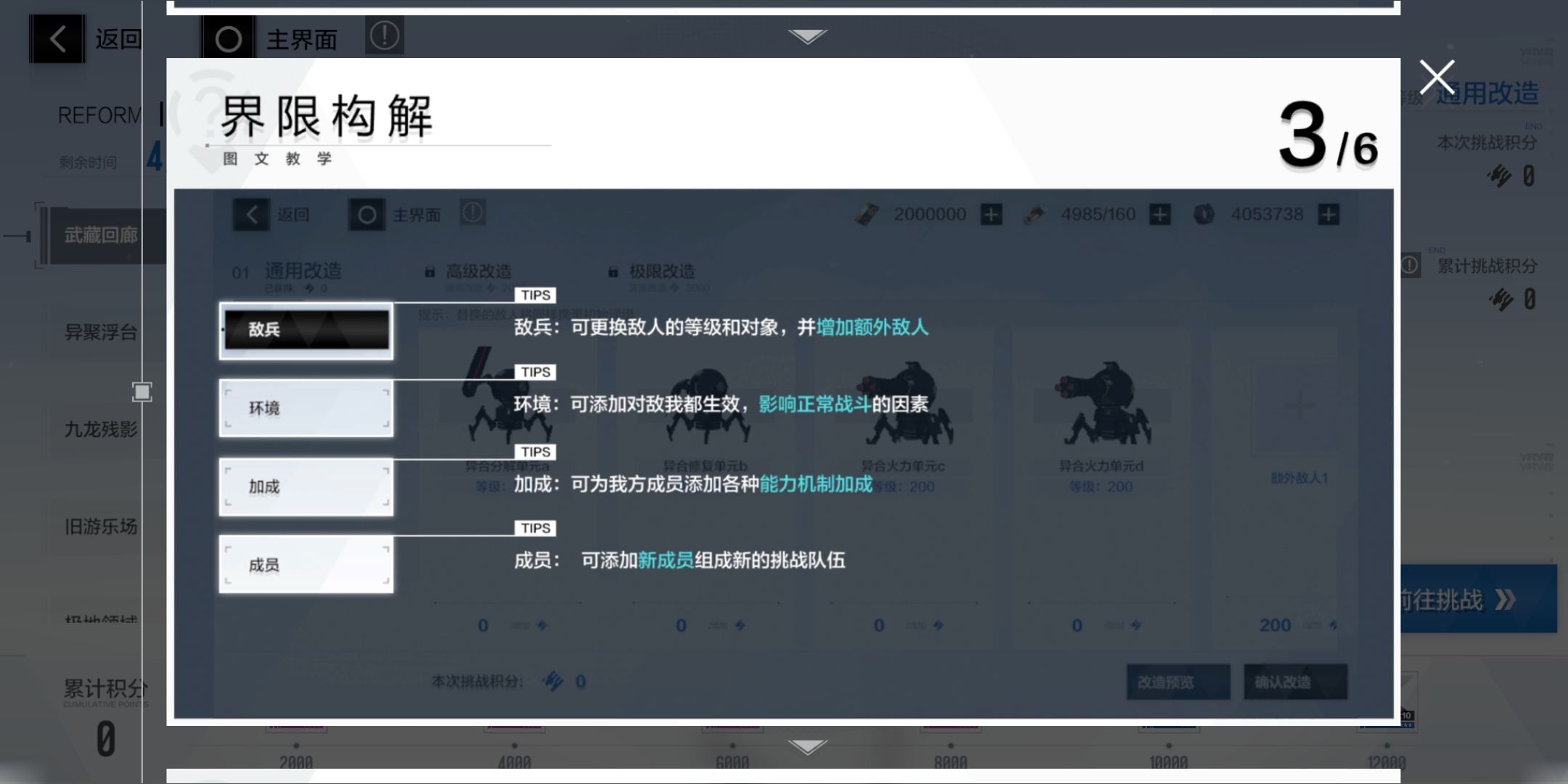
Task: Select the 环境 tab in the tutorial
Action: tap(306, 408)
